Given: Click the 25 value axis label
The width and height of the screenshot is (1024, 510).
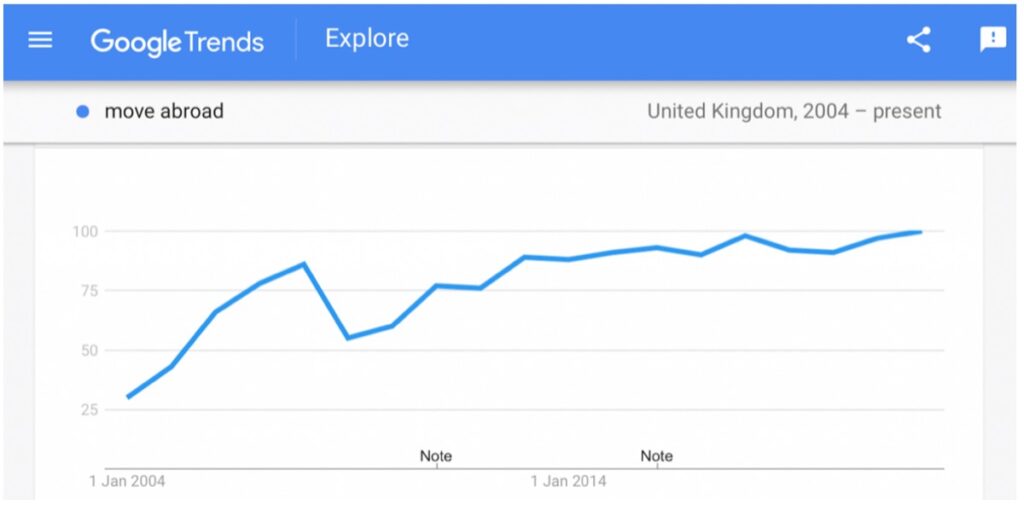Looking at the screenshot, I should [x=88, y=410].
